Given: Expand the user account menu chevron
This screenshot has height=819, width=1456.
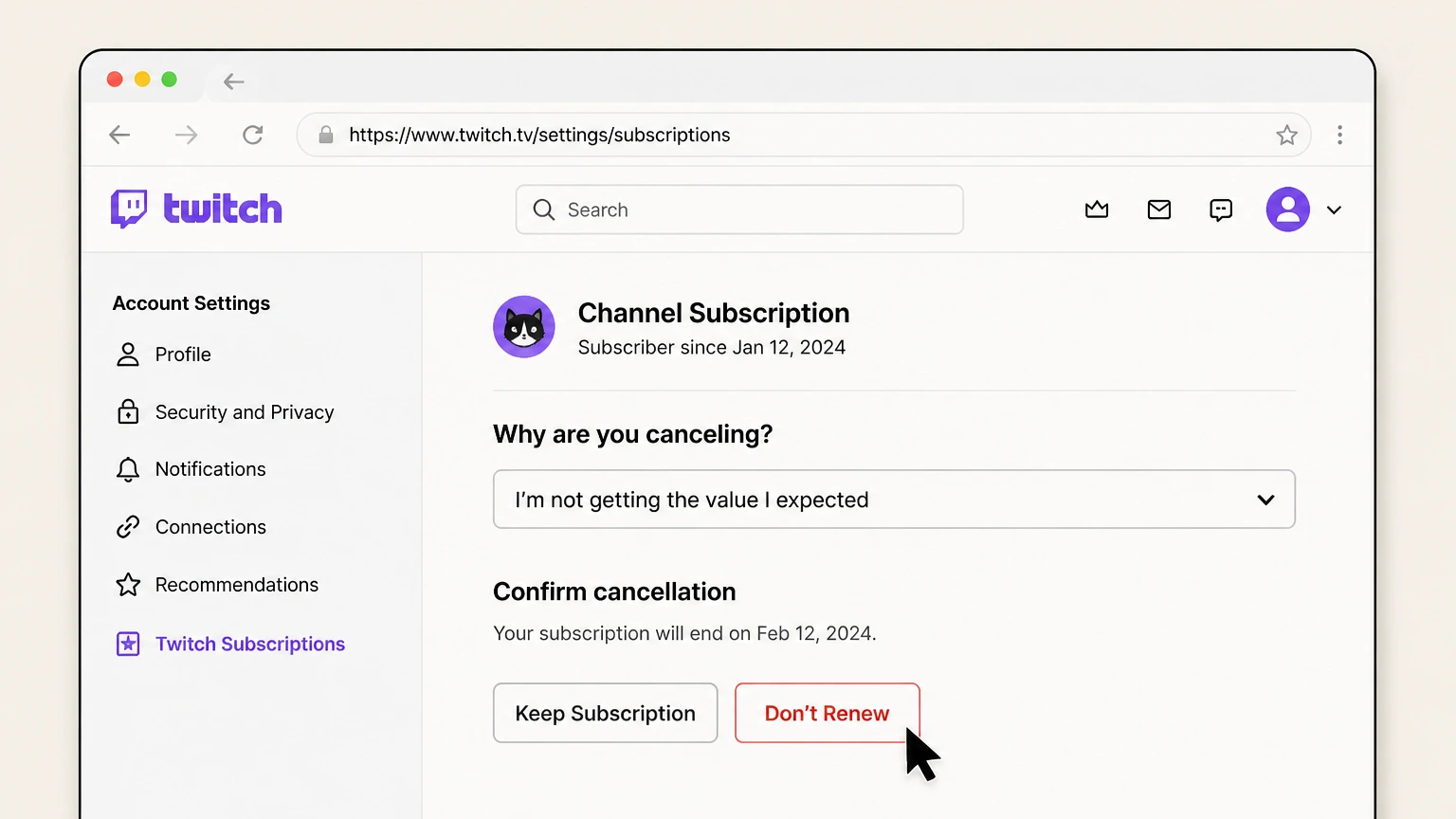Looking at the screenshot, I should tap(1334, 210).
